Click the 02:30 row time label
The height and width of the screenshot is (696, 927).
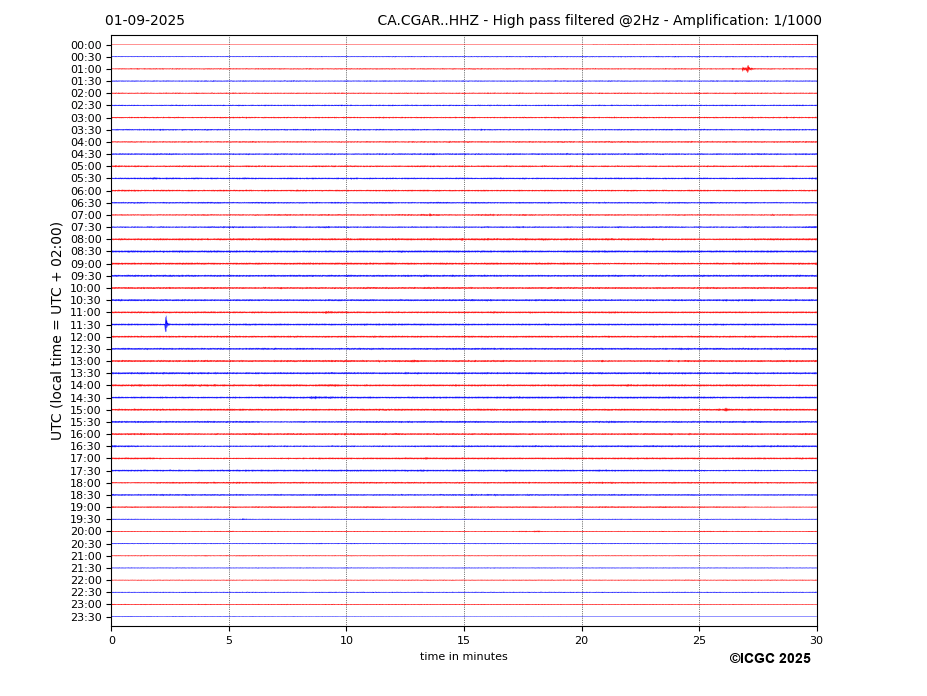(x=86, y=106)
